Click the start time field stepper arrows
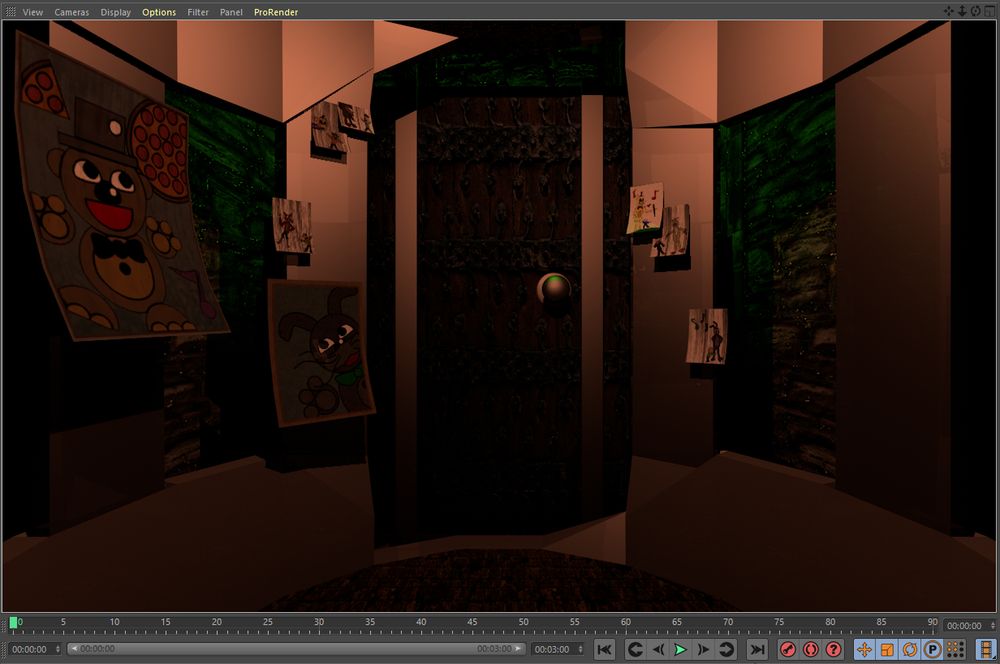This screenshot has width=1000, height=664. point(58,649)
